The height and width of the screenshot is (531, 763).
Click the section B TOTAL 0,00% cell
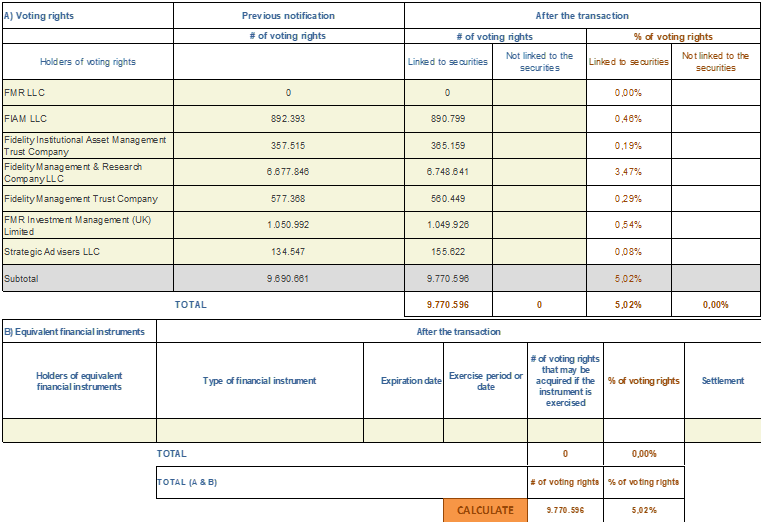pyautogui.click(x=644, y=454)
